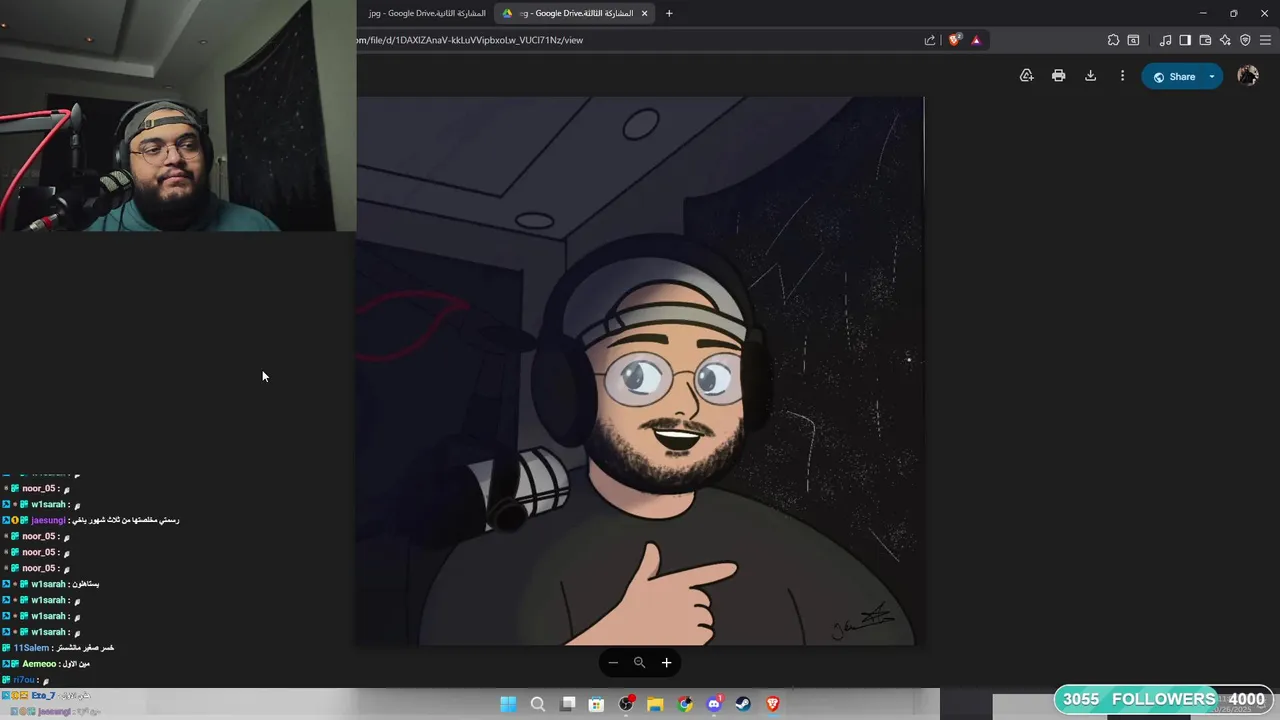
Task: Click the share page icon in address bar
Action: pos(930,40)
